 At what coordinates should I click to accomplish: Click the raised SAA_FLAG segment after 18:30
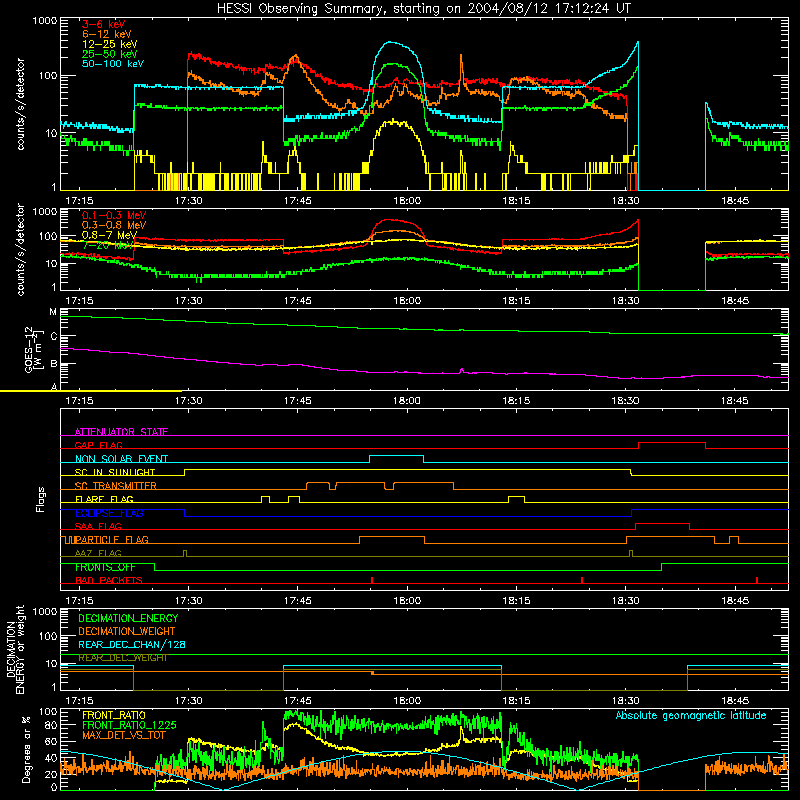coord(662,523)
